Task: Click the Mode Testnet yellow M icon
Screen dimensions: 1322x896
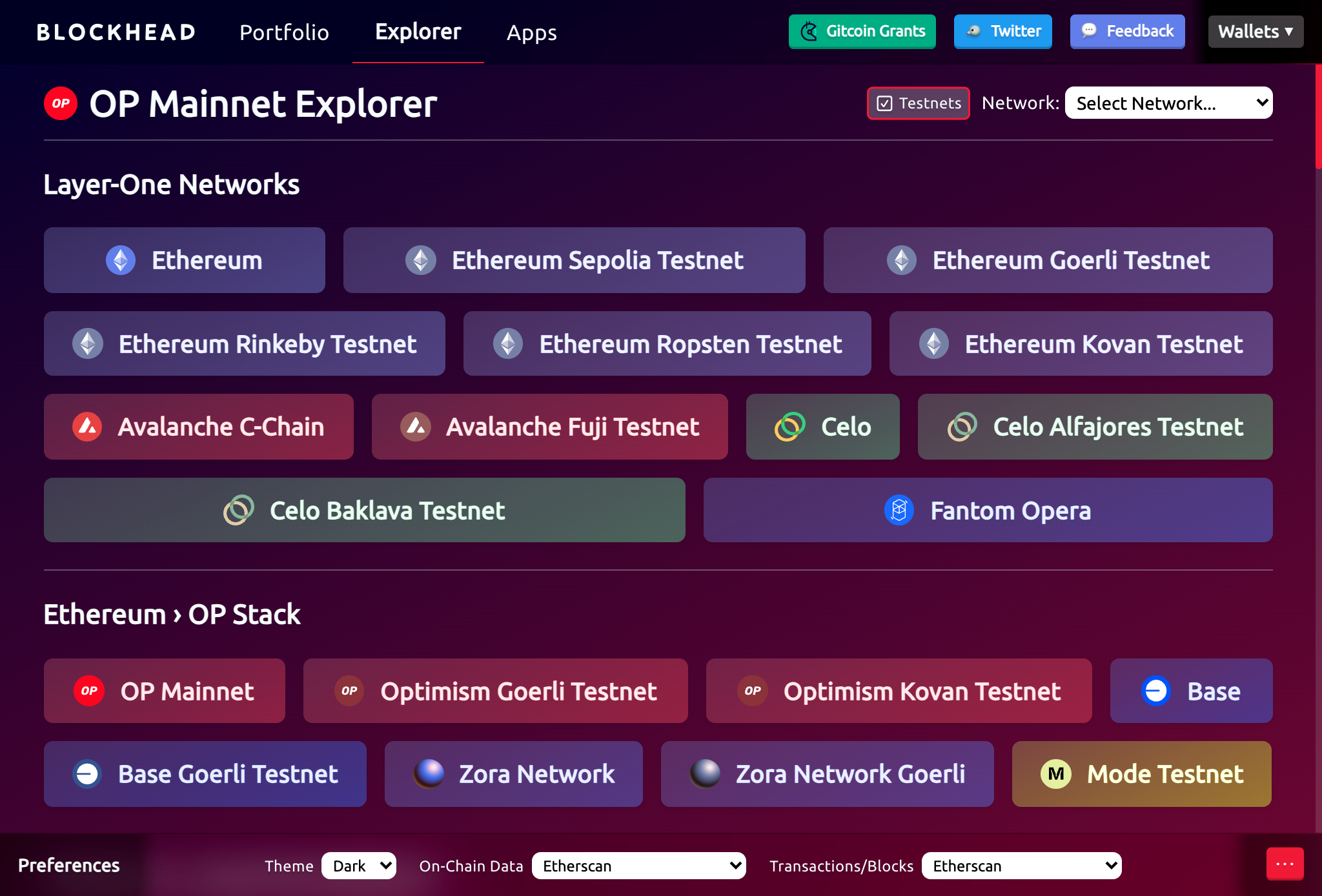Action: click(x=1056, y=773)
